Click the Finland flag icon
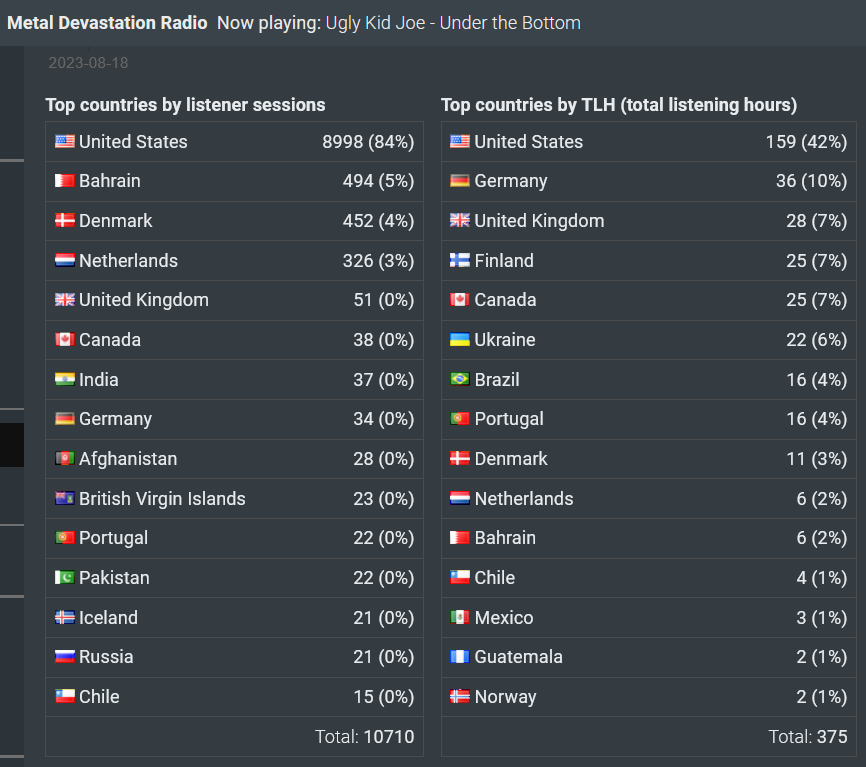Viewport: 866px width, 767px height. (x=460, y=260)
